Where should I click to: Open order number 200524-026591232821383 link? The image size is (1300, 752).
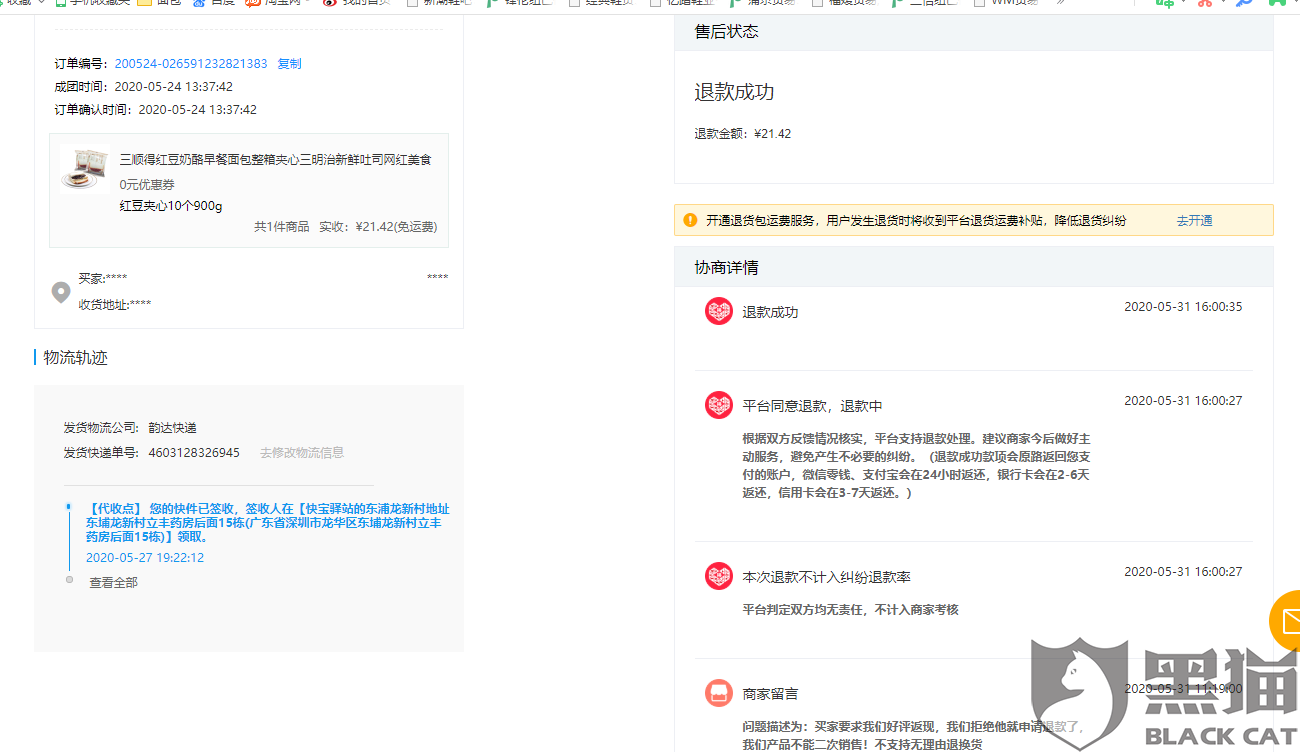(x=191, y=64)
